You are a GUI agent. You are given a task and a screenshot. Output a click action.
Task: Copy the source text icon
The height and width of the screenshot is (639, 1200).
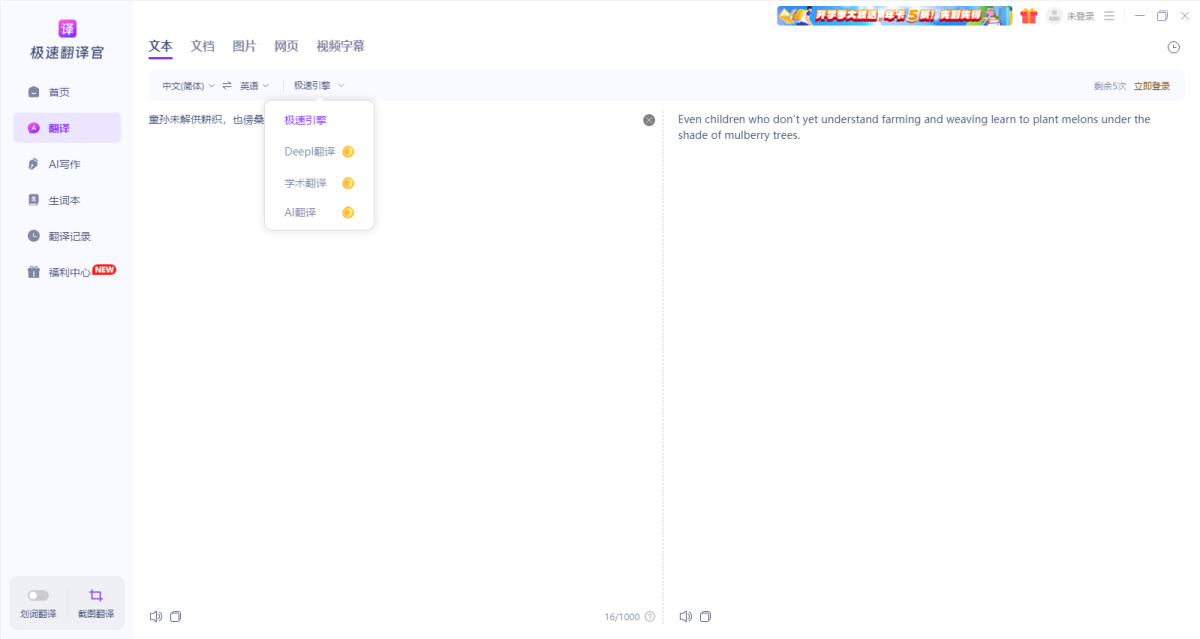[x=176, y=616]
